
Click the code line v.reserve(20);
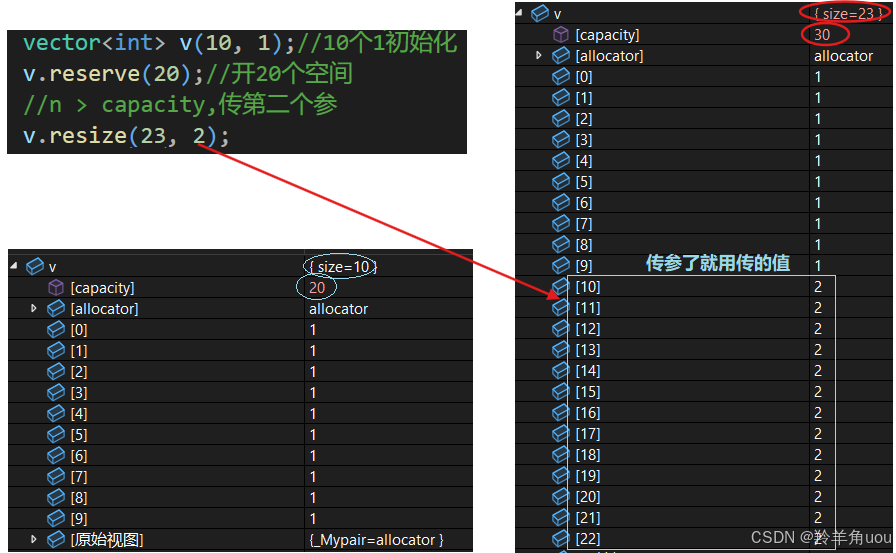113,74
